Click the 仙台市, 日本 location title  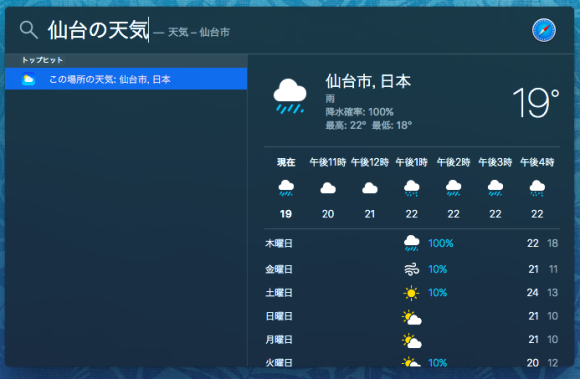368,81
